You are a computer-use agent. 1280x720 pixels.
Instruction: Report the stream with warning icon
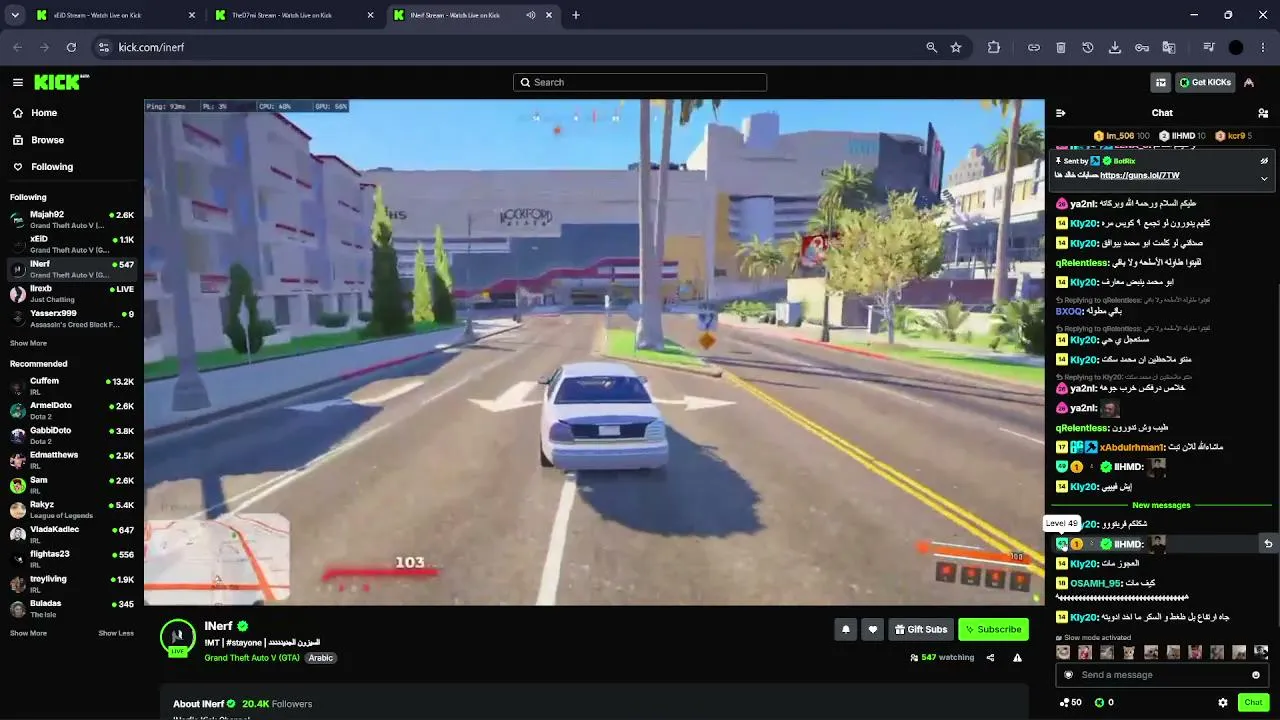tap(1017, 657)
